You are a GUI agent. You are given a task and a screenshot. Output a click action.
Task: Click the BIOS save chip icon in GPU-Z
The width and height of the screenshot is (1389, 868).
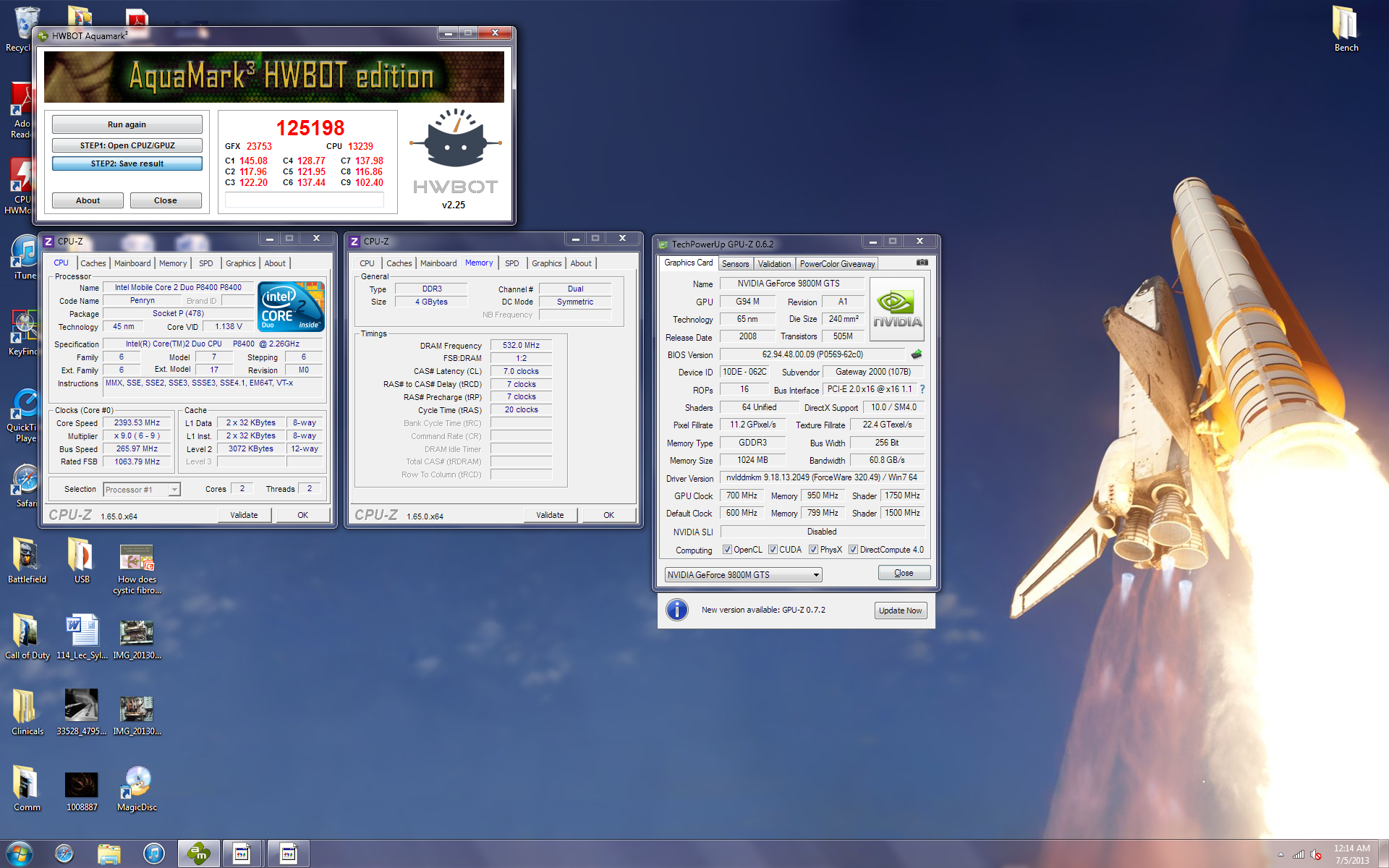tap(917, 354)
